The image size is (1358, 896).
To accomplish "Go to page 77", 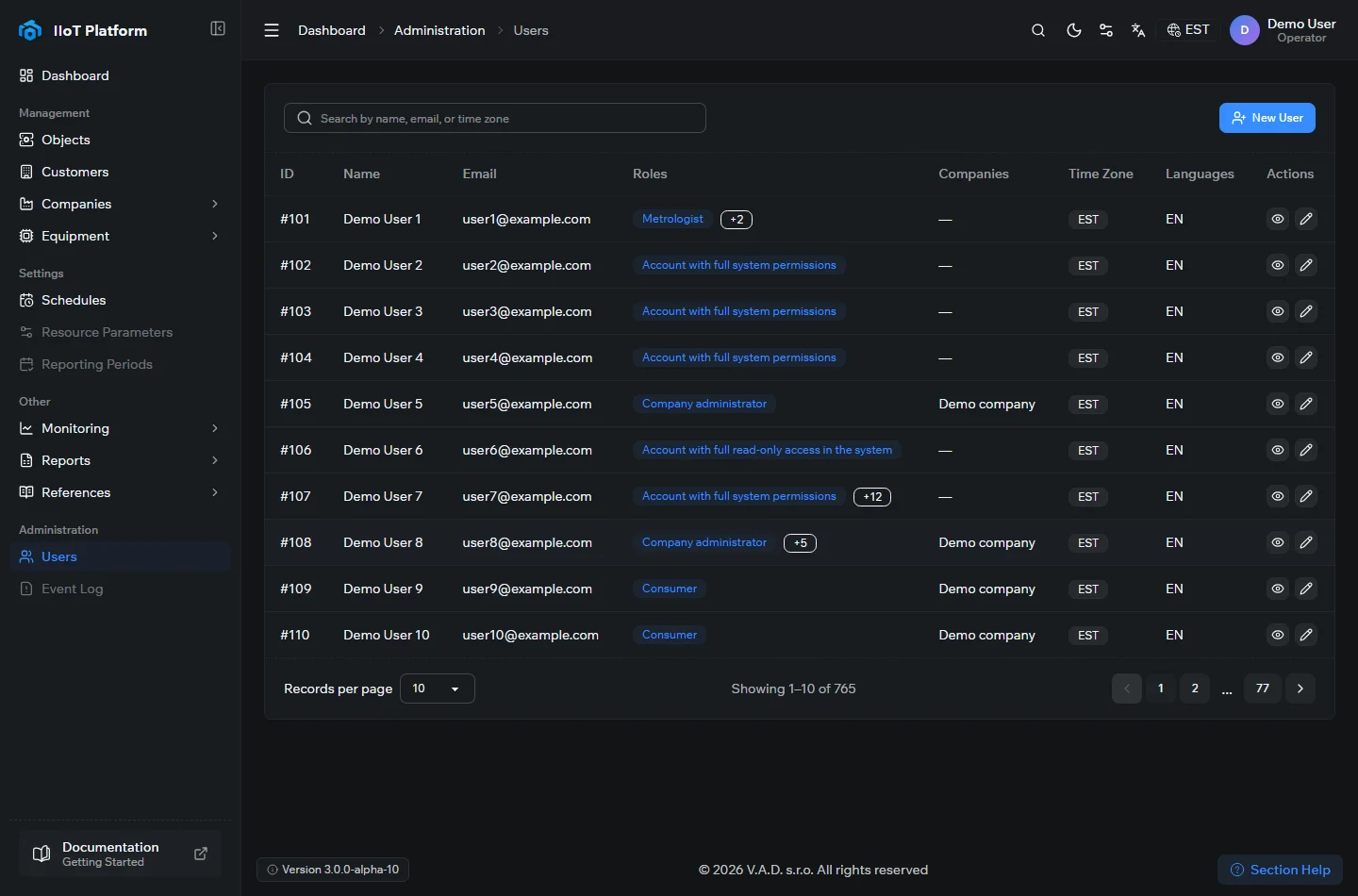I will point(1263,689).
